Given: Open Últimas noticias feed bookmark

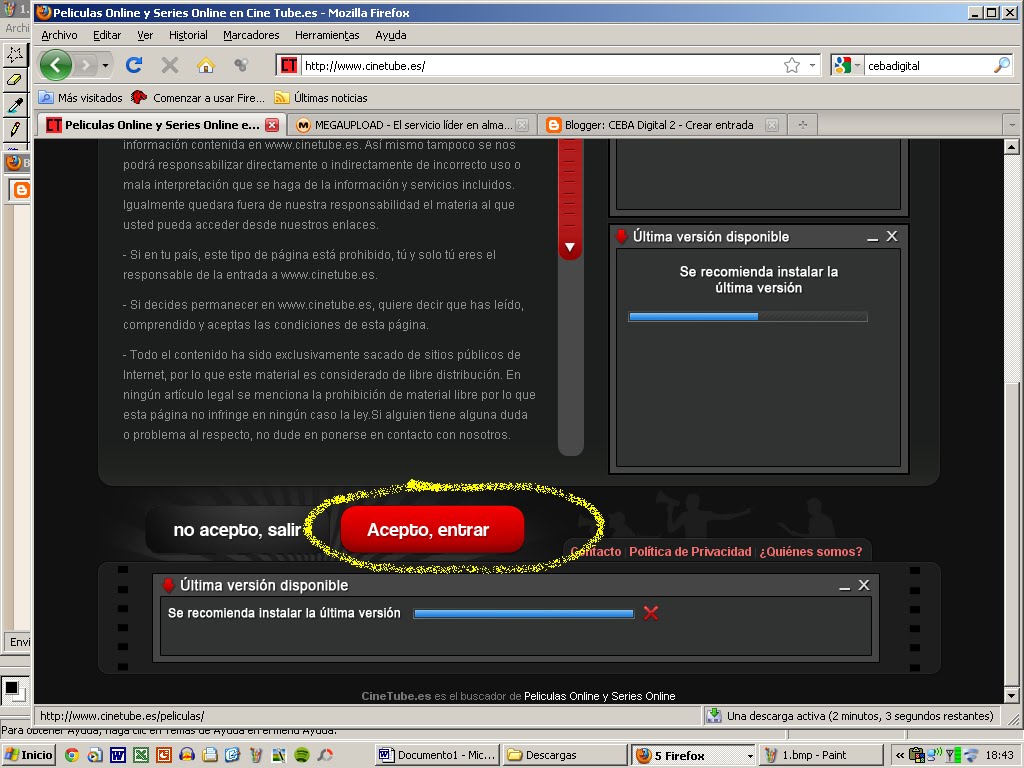Looking at the screenshot, I should (x=321, y=98).
